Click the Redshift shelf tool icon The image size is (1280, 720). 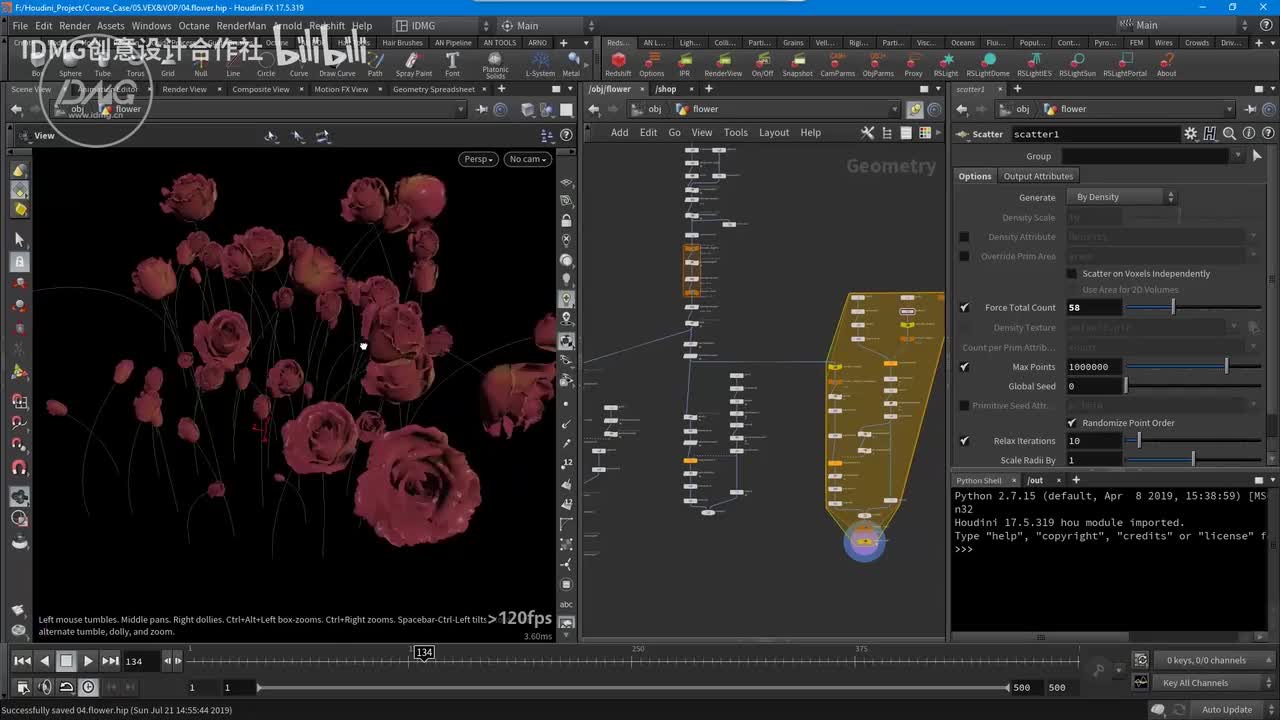click(x=618, y=62)
